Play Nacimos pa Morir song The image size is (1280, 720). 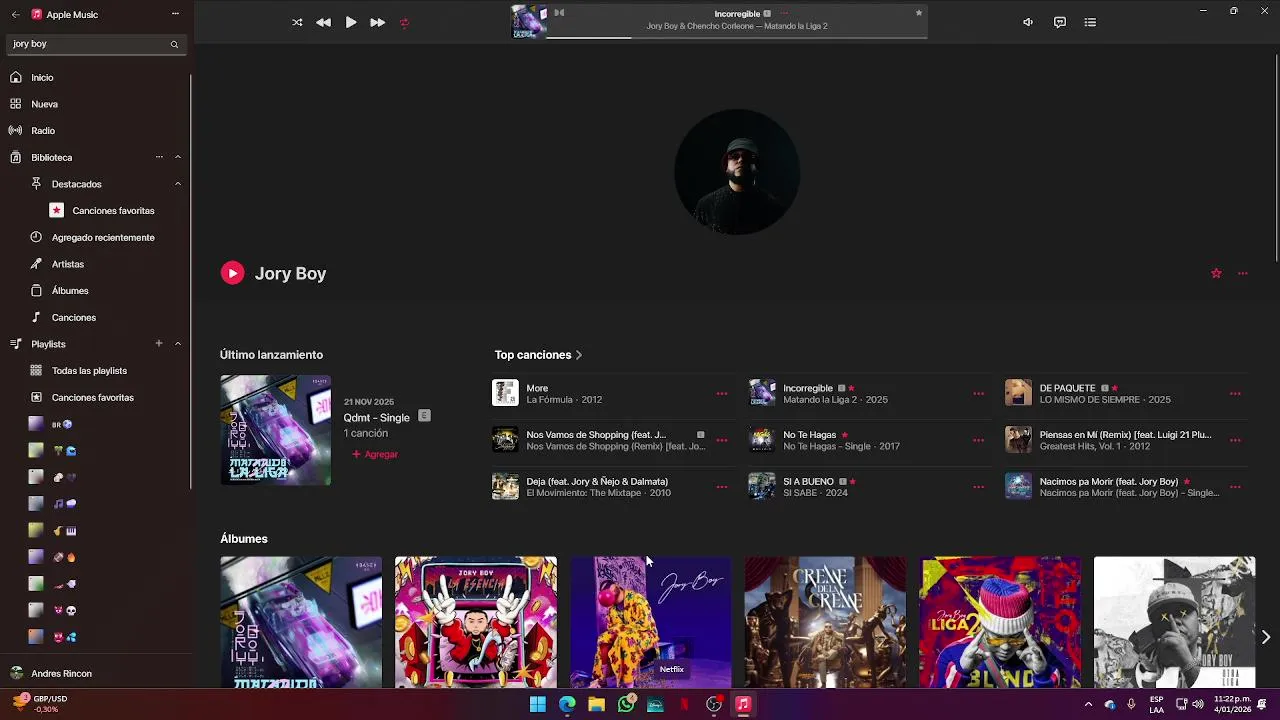coord(1018,486)
